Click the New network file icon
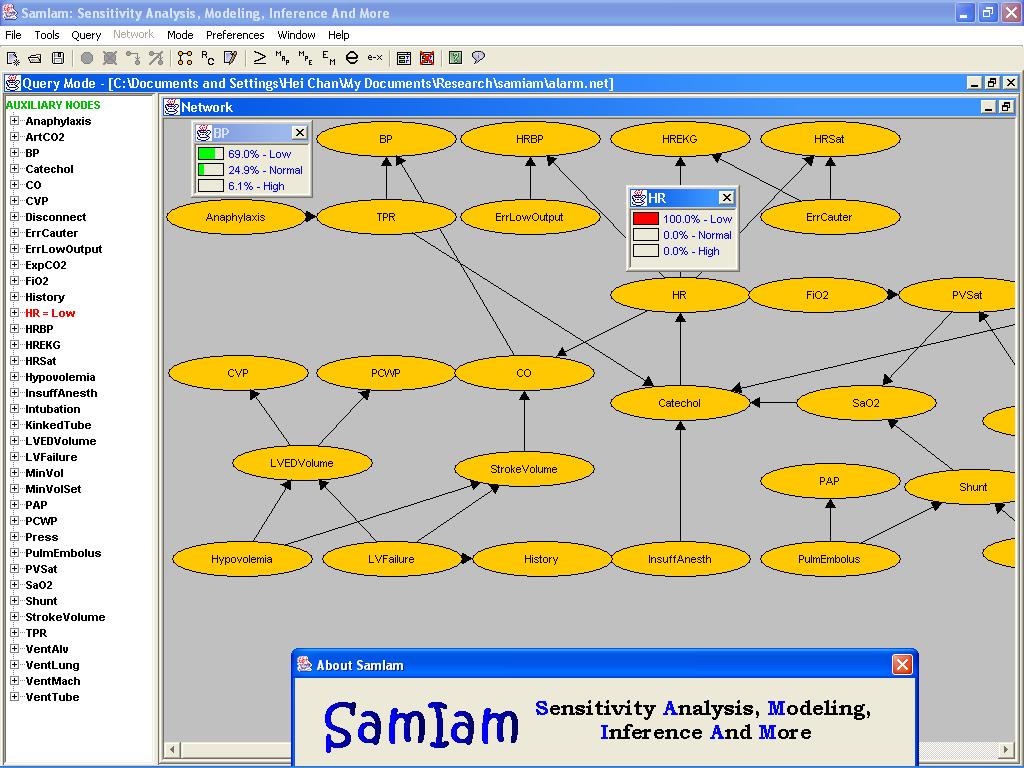Screen dimensions: 1024x768 click(x=12, y=58)
